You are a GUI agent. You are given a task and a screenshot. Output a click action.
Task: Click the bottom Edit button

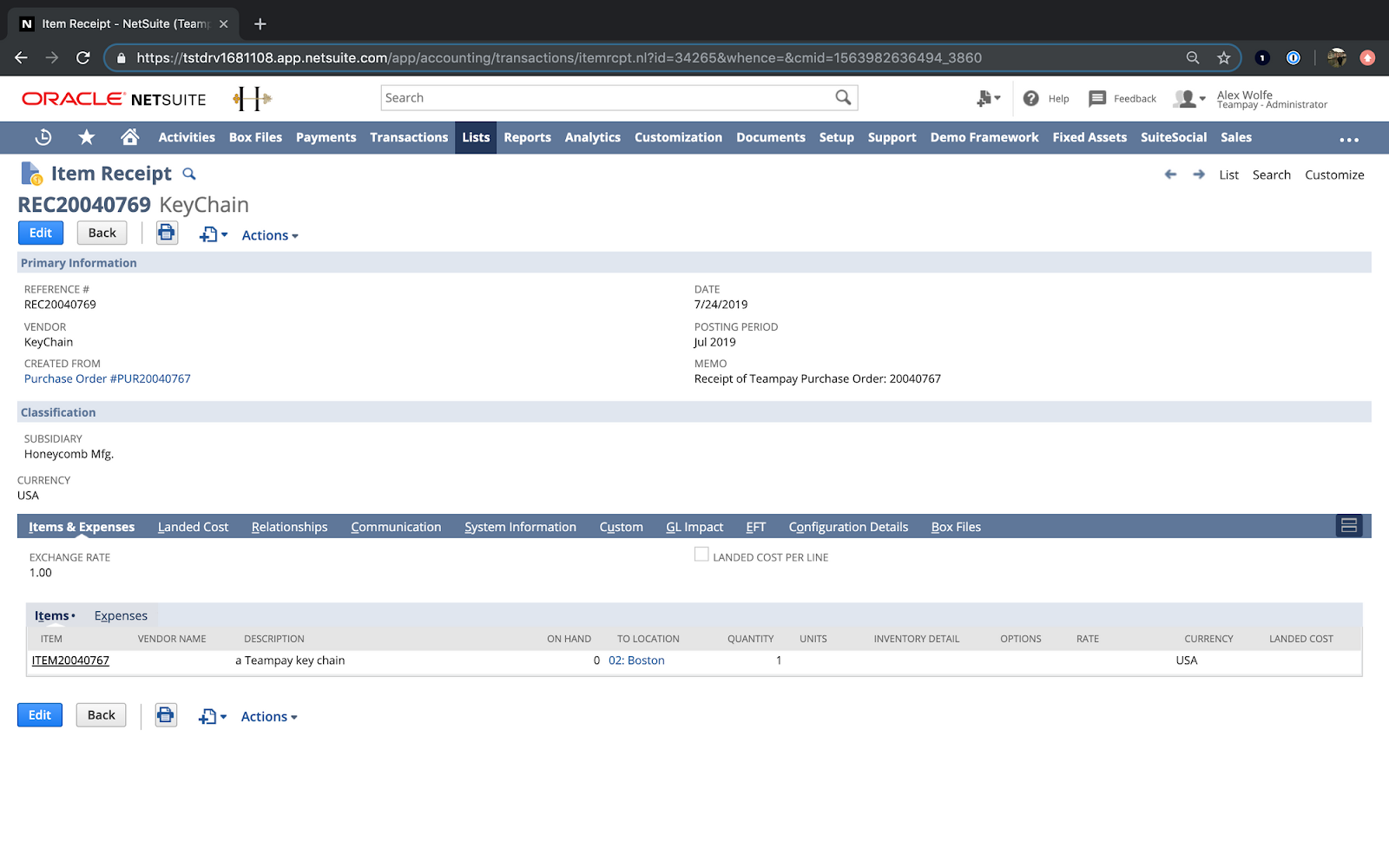click(x=40, y=715)
